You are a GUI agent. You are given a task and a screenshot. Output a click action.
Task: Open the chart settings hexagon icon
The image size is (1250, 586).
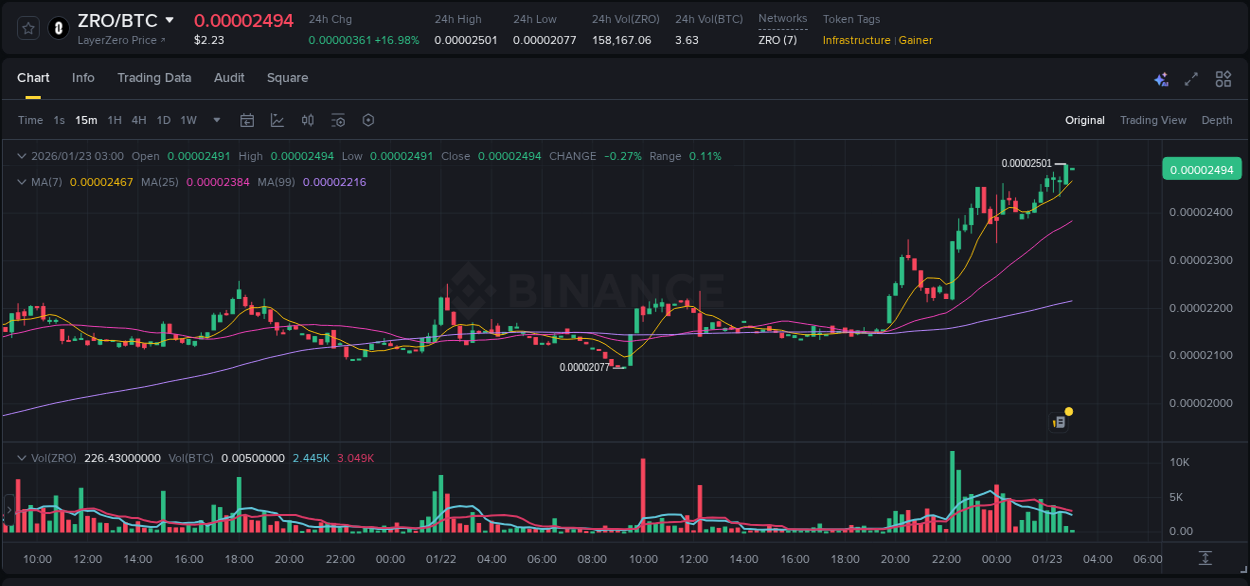tap(368, 120)
